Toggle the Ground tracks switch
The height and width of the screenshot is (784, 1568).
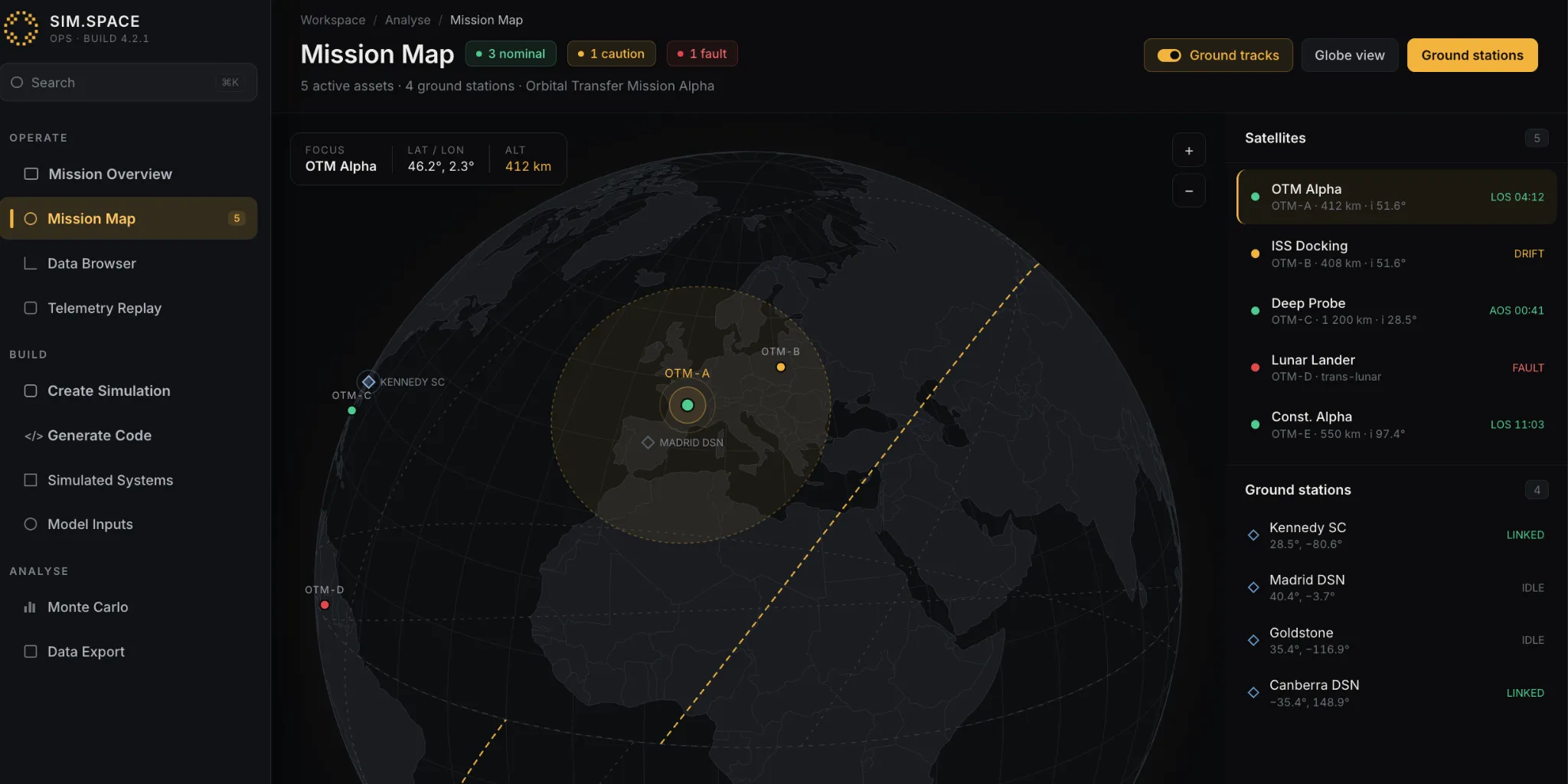pyautogui.click(x=1169, y=55)
